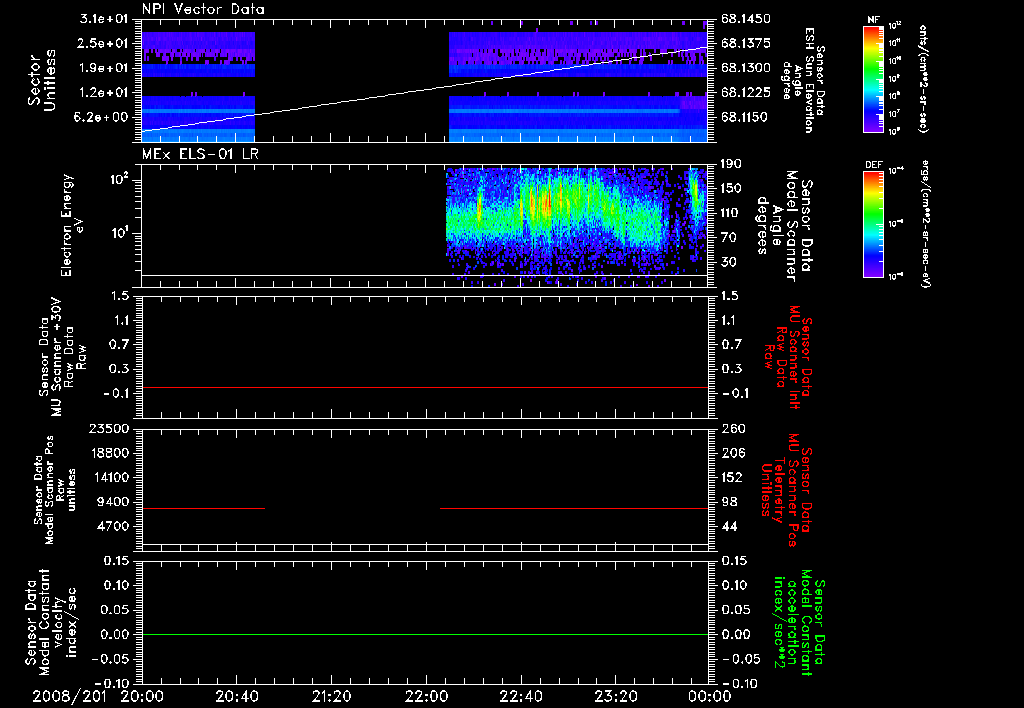Click the '98' telemetry axis value
This screenshot has height=708, width=1024.
point(729,502)
